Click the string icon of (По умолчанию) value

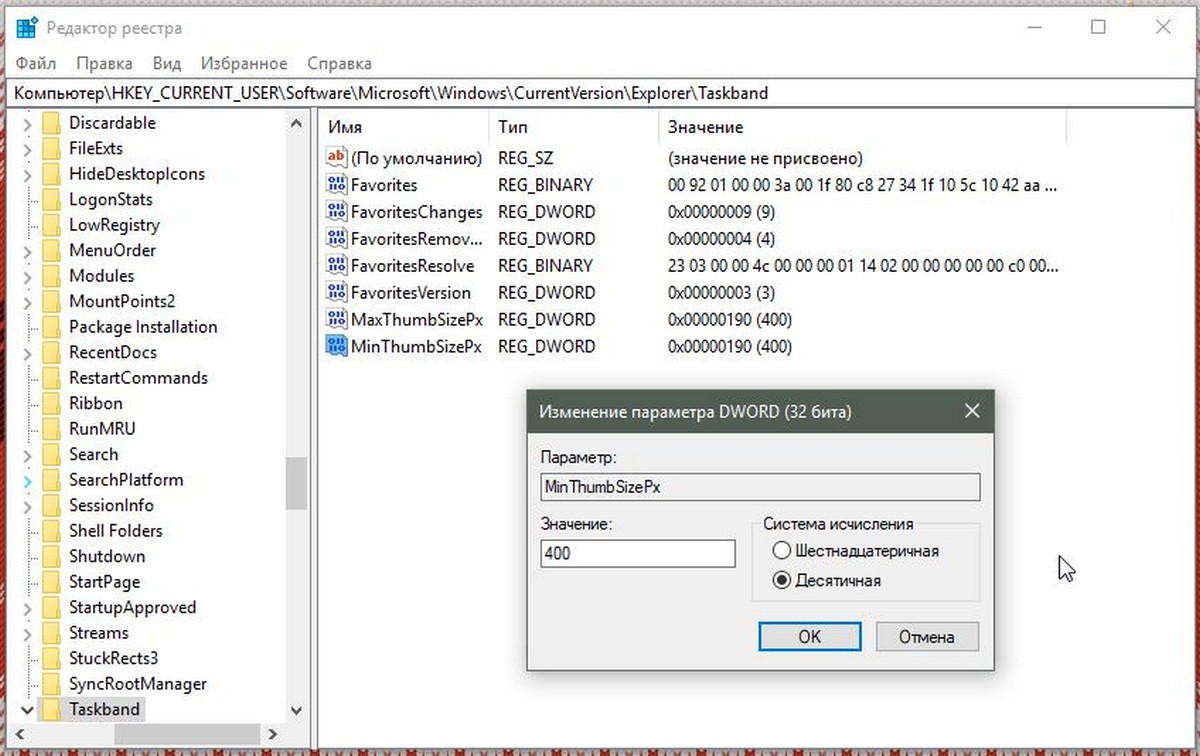click(x=336, y=158)
